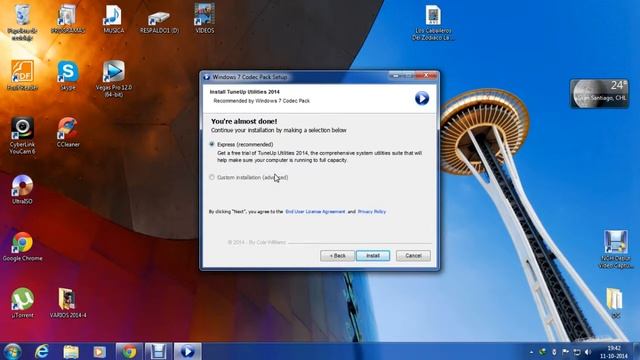This screenshot has height=360, width=640.
Task: Switch to Codec Pack setup taskbar item
Action: click(x=188, y=351)
